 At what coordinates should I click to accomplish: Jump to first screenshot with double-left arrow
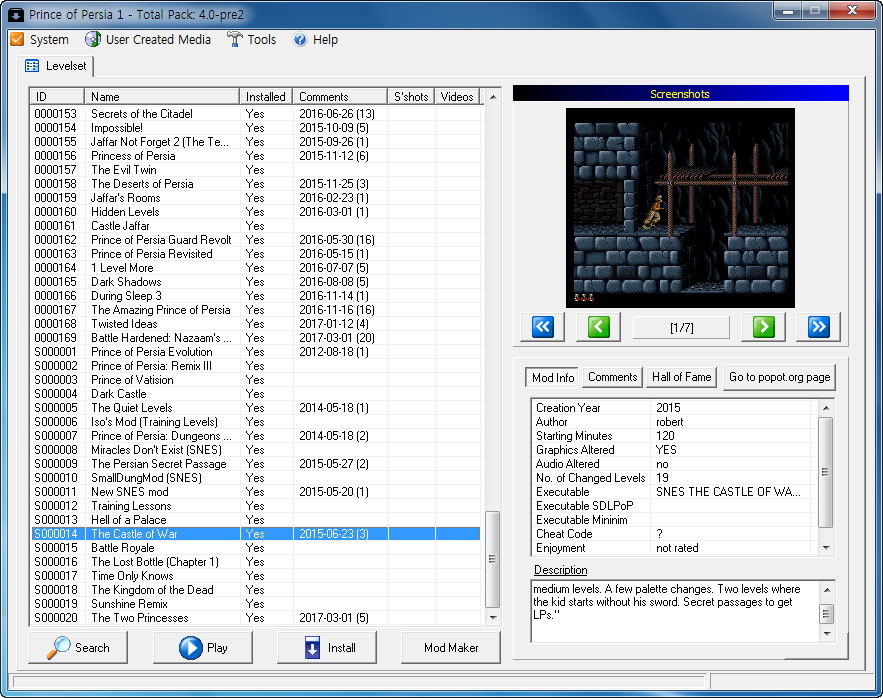pyautogui.click(x=542, y=327)
